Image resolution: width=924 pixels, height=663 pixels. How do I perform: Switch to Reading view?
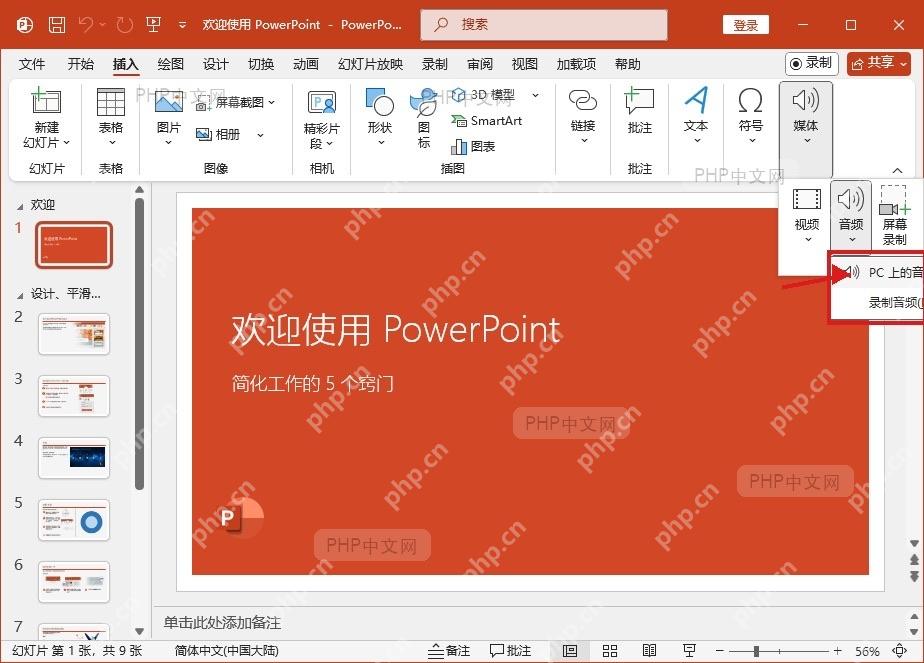pyautogui.click(x=649, y=651)
